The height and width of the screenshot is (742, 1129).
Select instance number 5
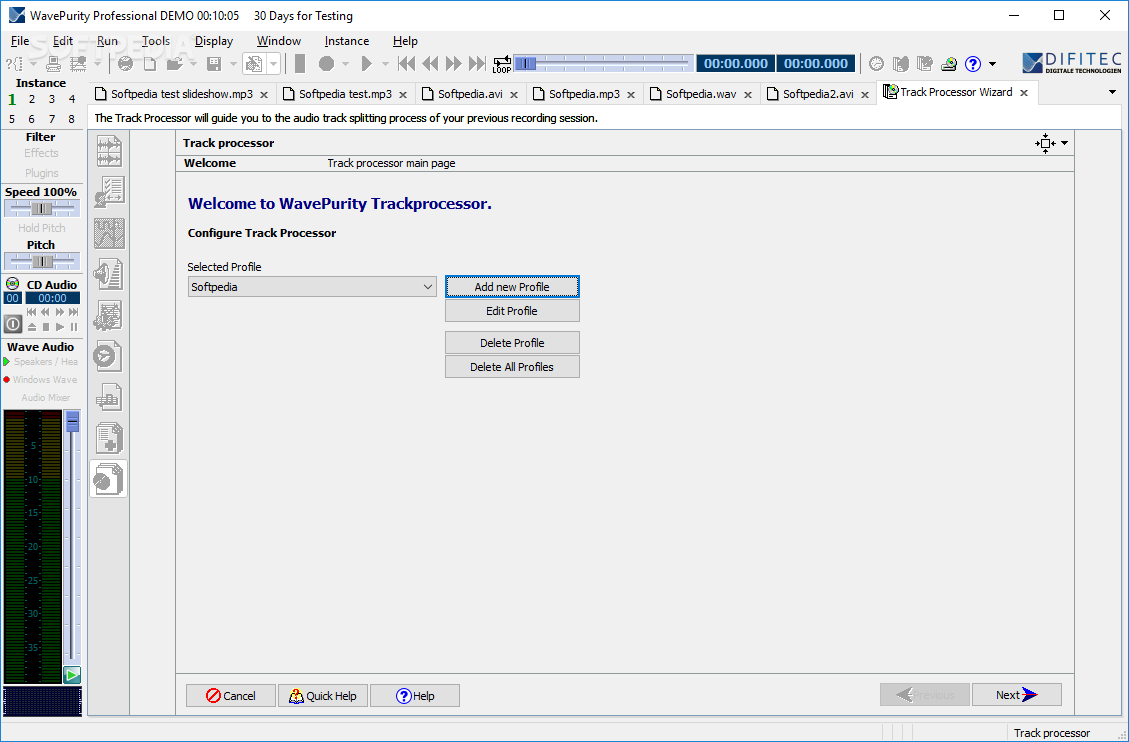[x=12, y=119]
